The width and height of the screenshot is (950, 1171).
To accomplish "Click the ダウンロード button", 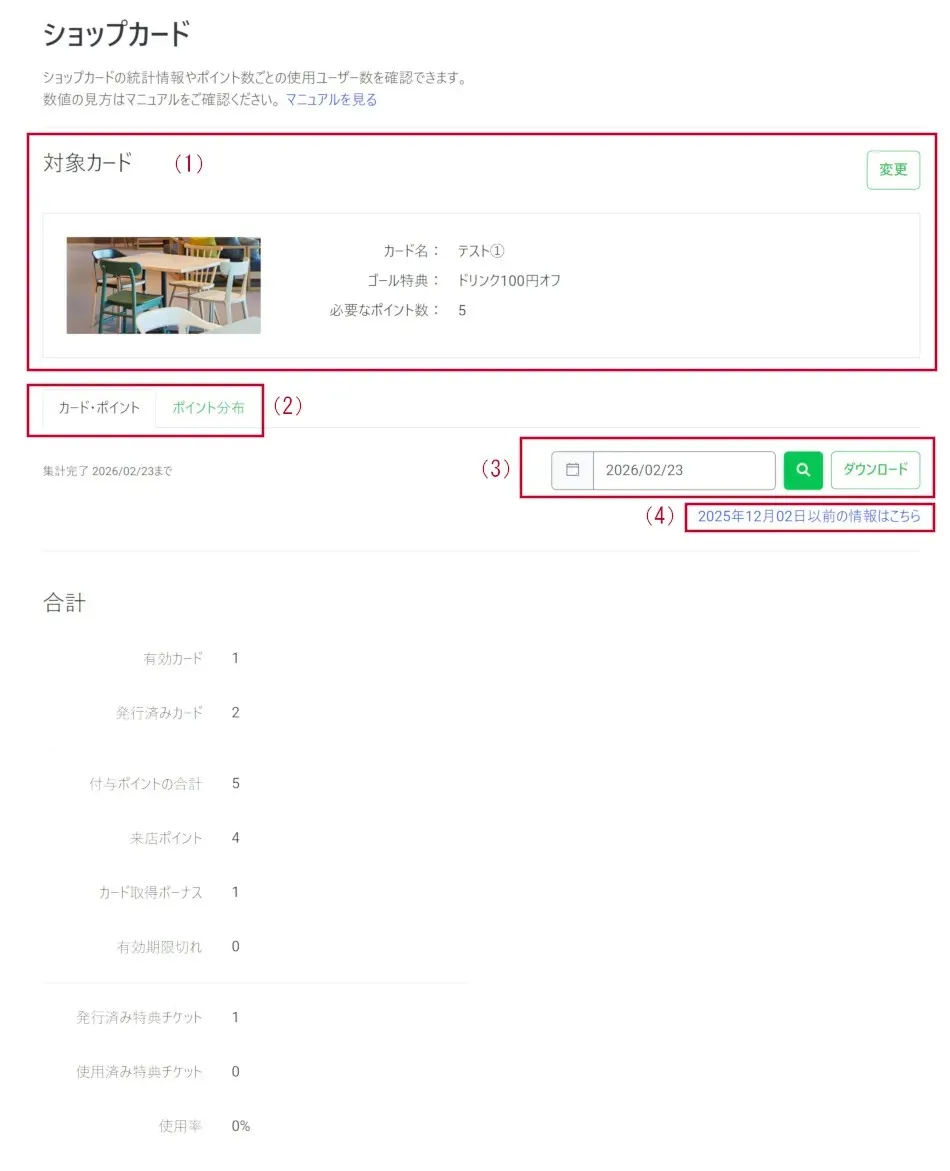I will pos(875,470).
